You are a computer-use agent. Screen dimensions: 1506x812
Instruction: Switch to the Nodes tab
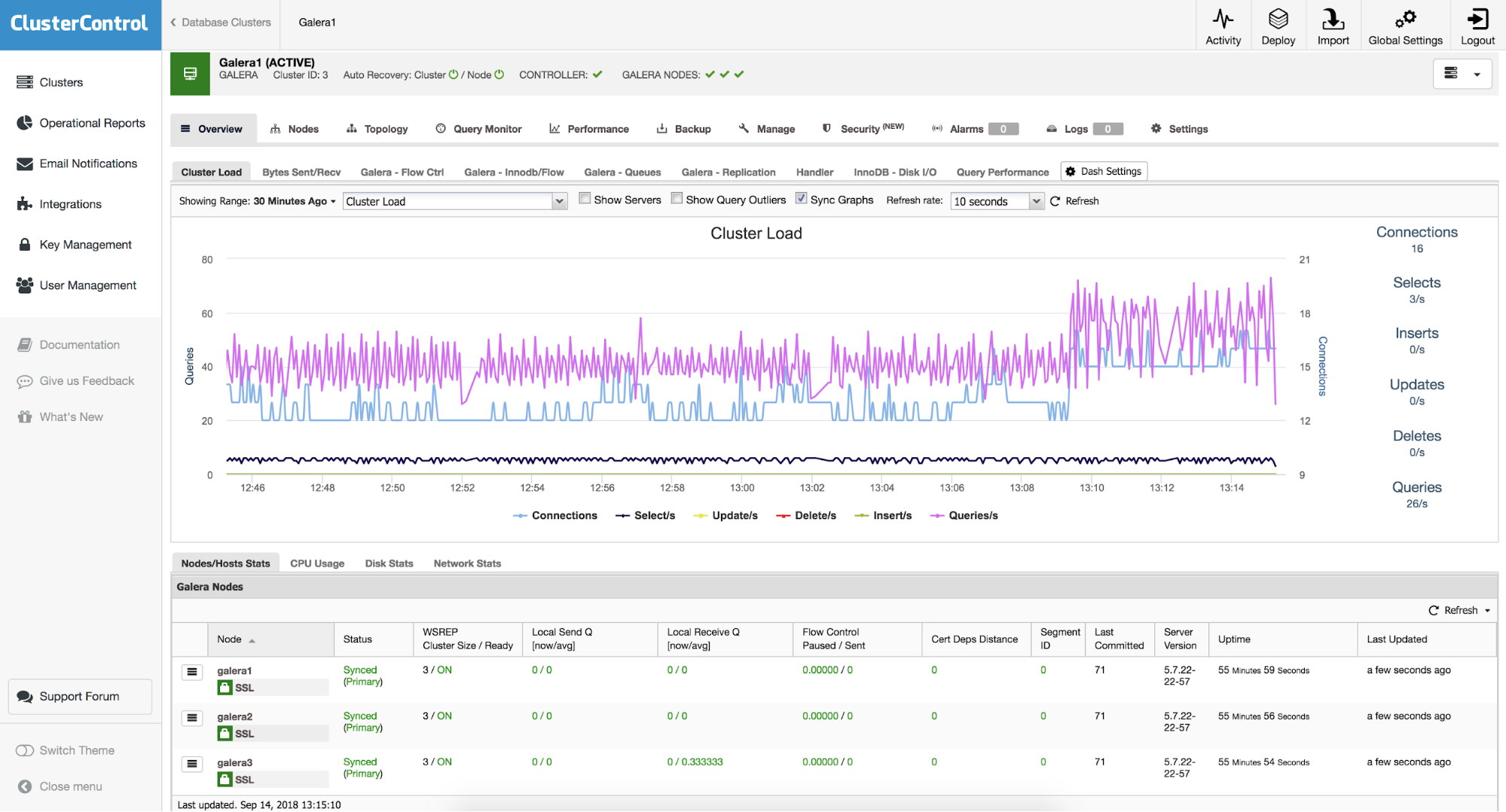pyautogui.click(x=295, y=129)
